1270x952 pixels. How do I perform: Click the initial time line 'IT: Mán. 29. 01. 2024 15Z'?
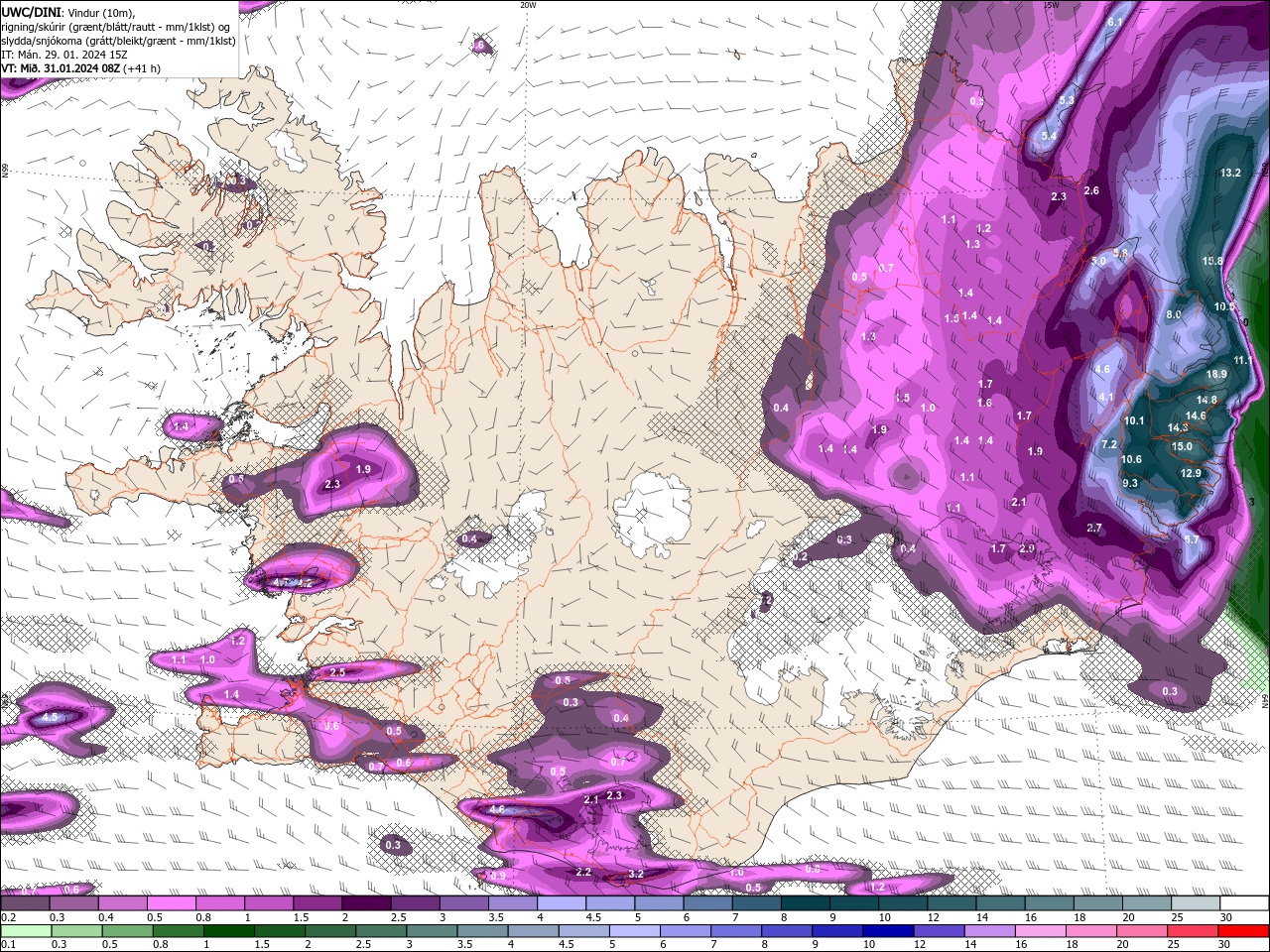click(x=64, y=55)
